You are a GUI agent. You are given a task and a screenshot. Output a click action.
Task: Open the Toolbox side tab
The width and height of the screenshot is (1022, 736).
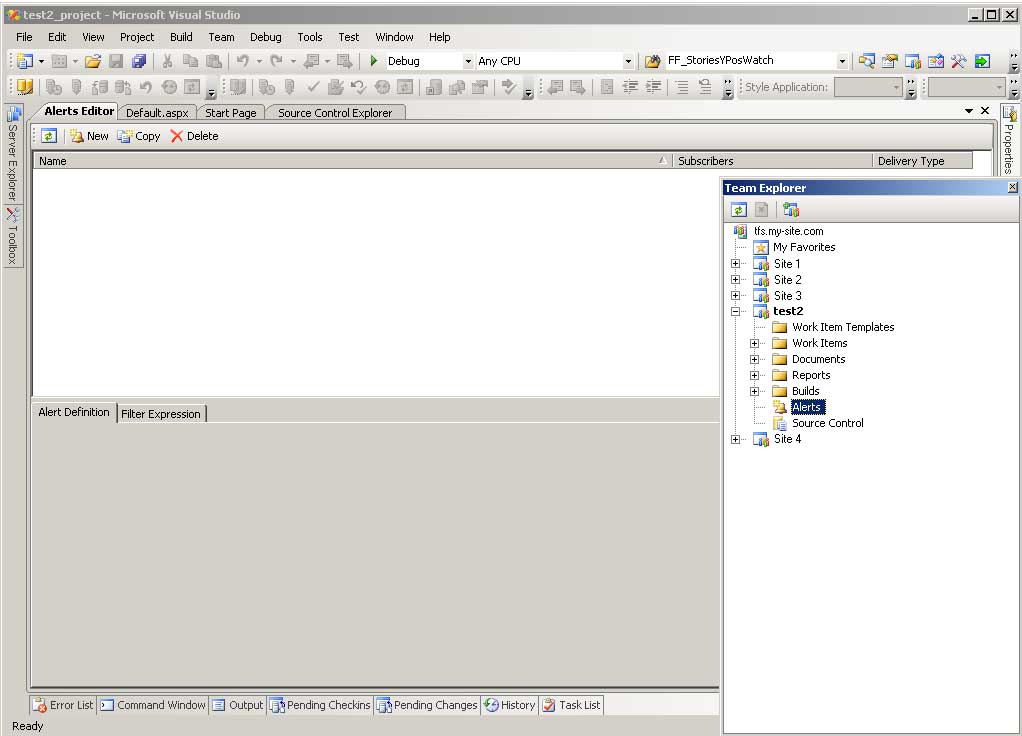(x=13, y=237)
